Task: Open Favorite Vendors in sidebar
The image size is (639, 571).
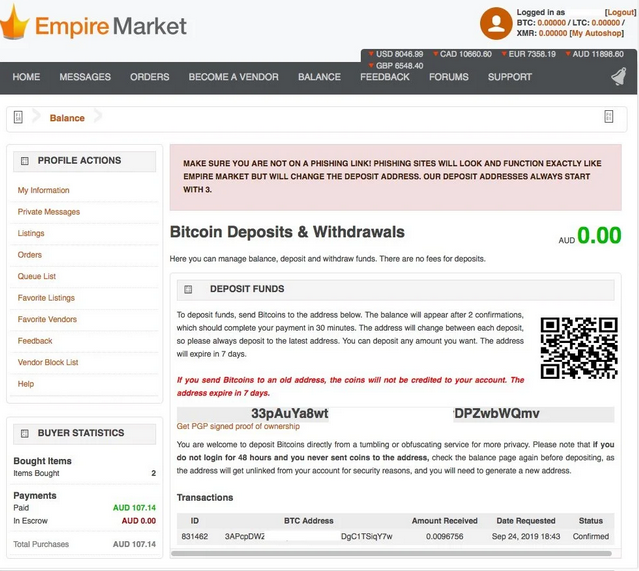Action: [x=47, y=320]
